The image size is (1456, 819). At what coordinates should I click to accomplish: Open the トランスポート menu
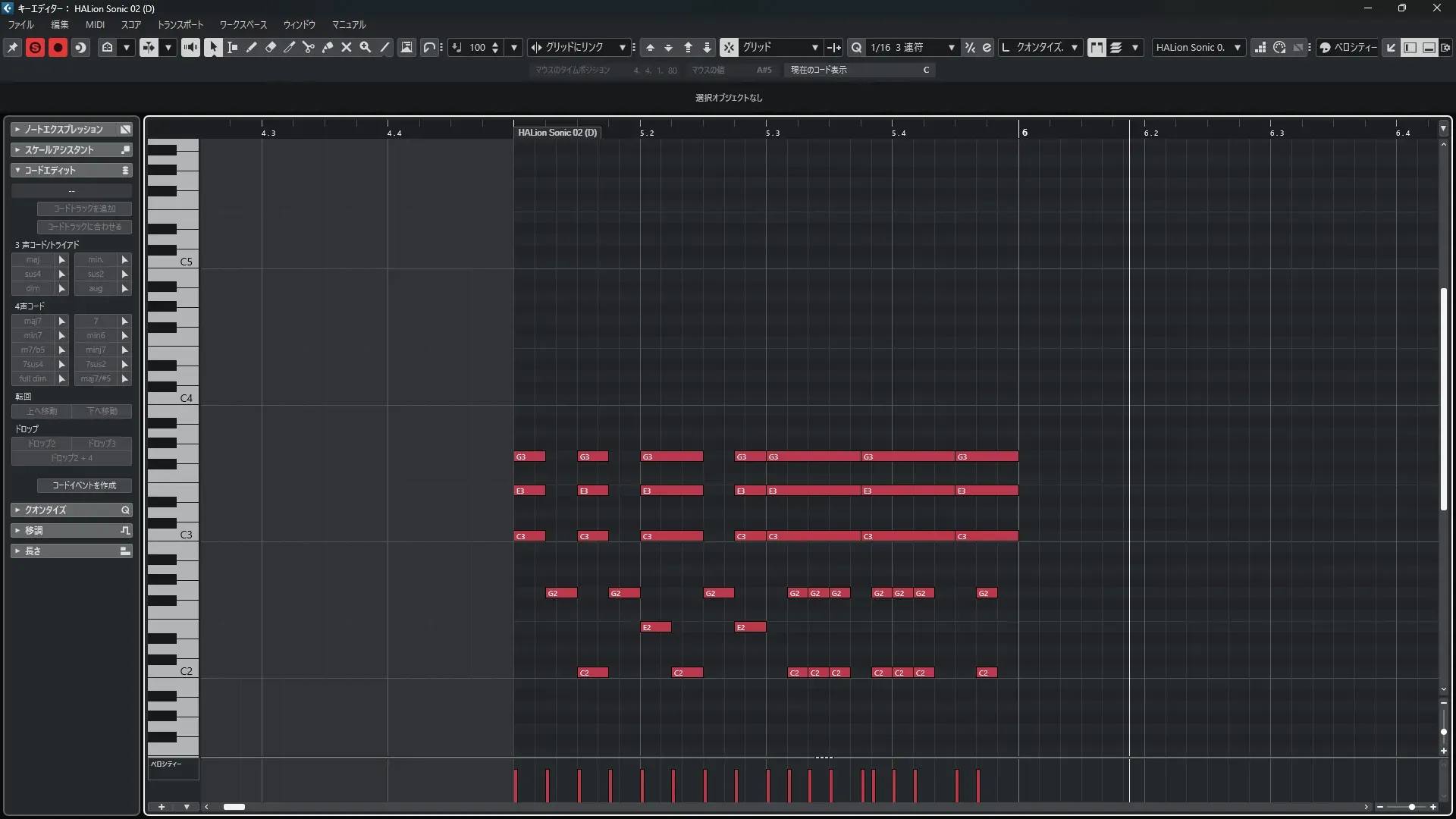(x=180, y=24)
